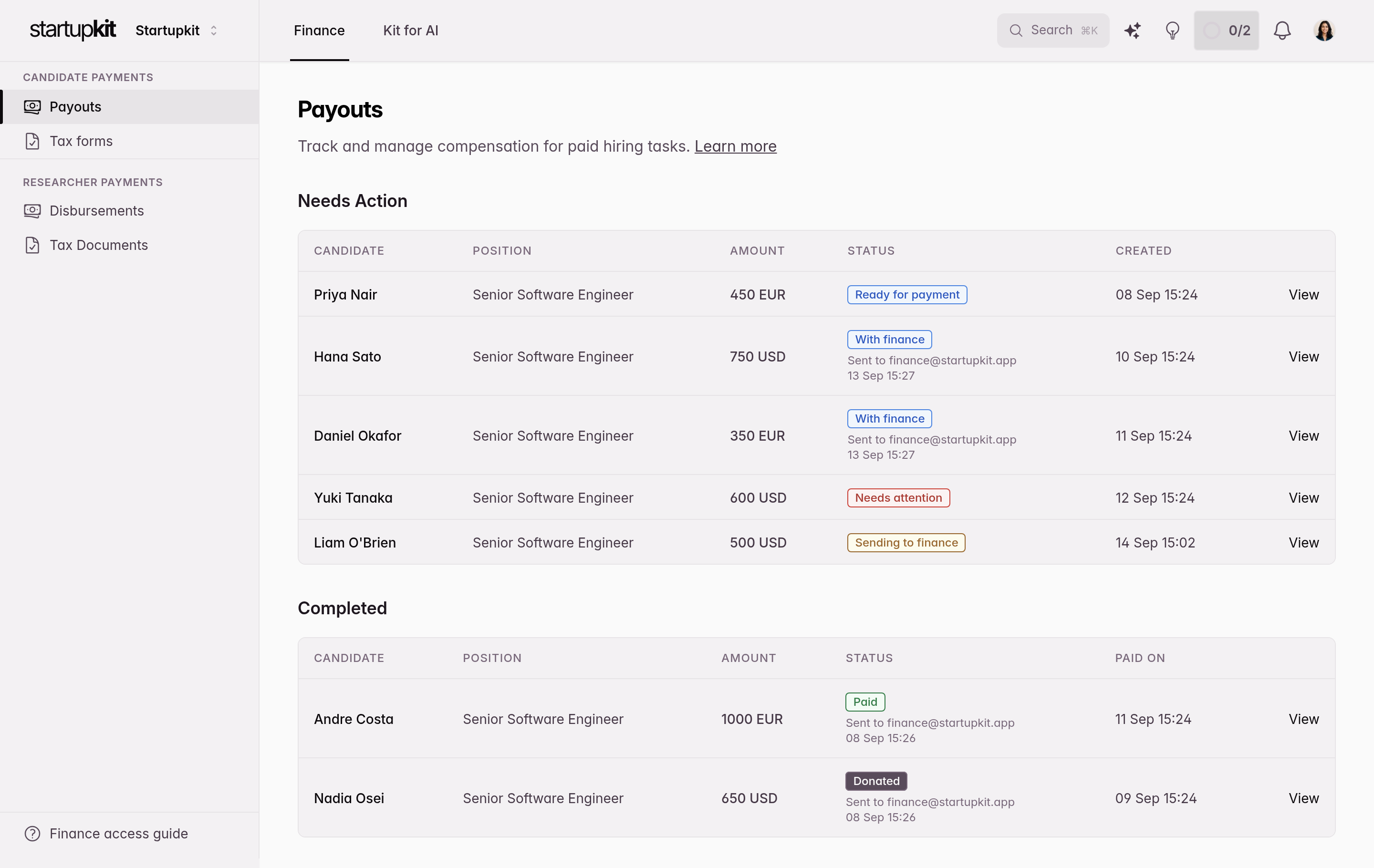Click the PAID ON column header
This screenshot has width=1374, height=868.
pos(1139,658)
